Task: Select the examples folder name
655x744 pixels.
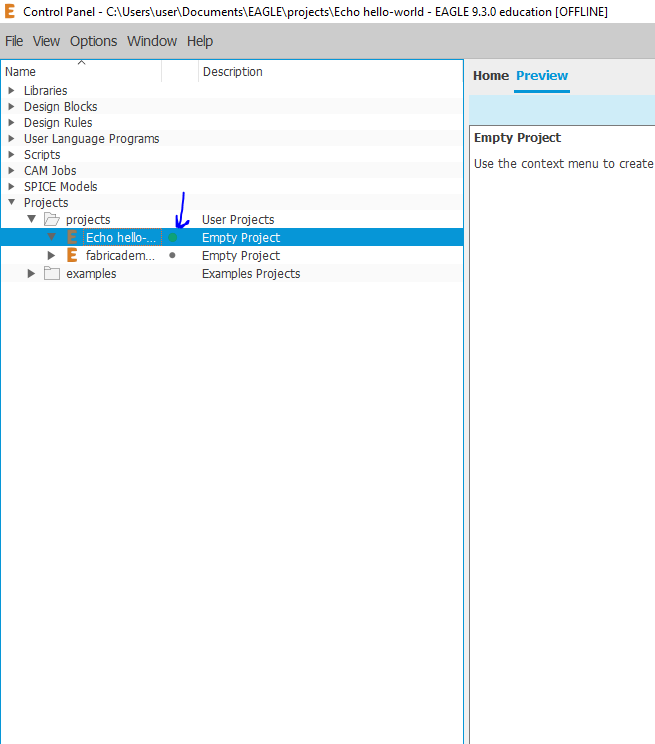Action: tap(91, 274)
